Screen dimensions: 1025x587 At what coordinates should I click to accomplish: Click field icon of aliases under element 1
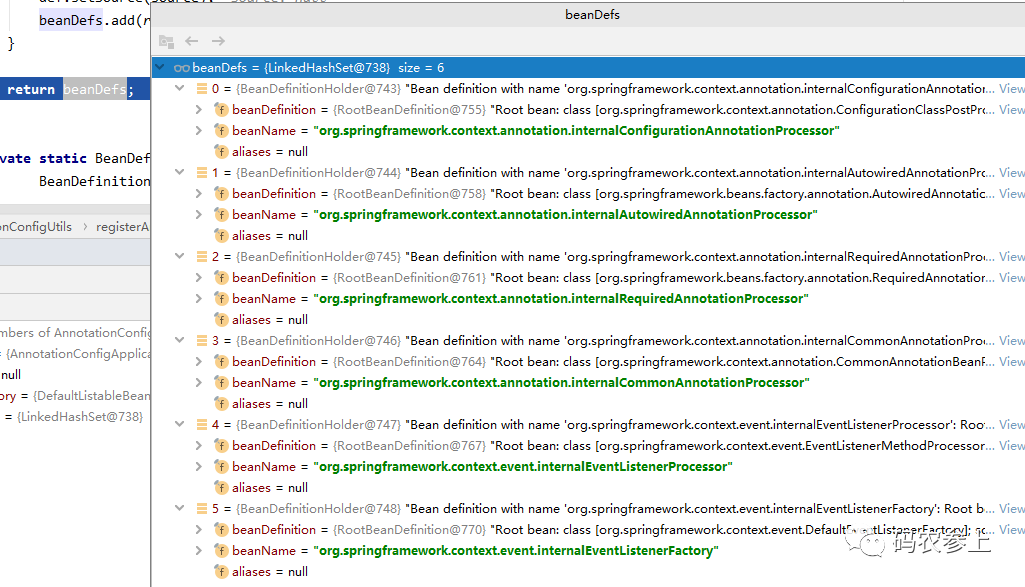(221, 235)
